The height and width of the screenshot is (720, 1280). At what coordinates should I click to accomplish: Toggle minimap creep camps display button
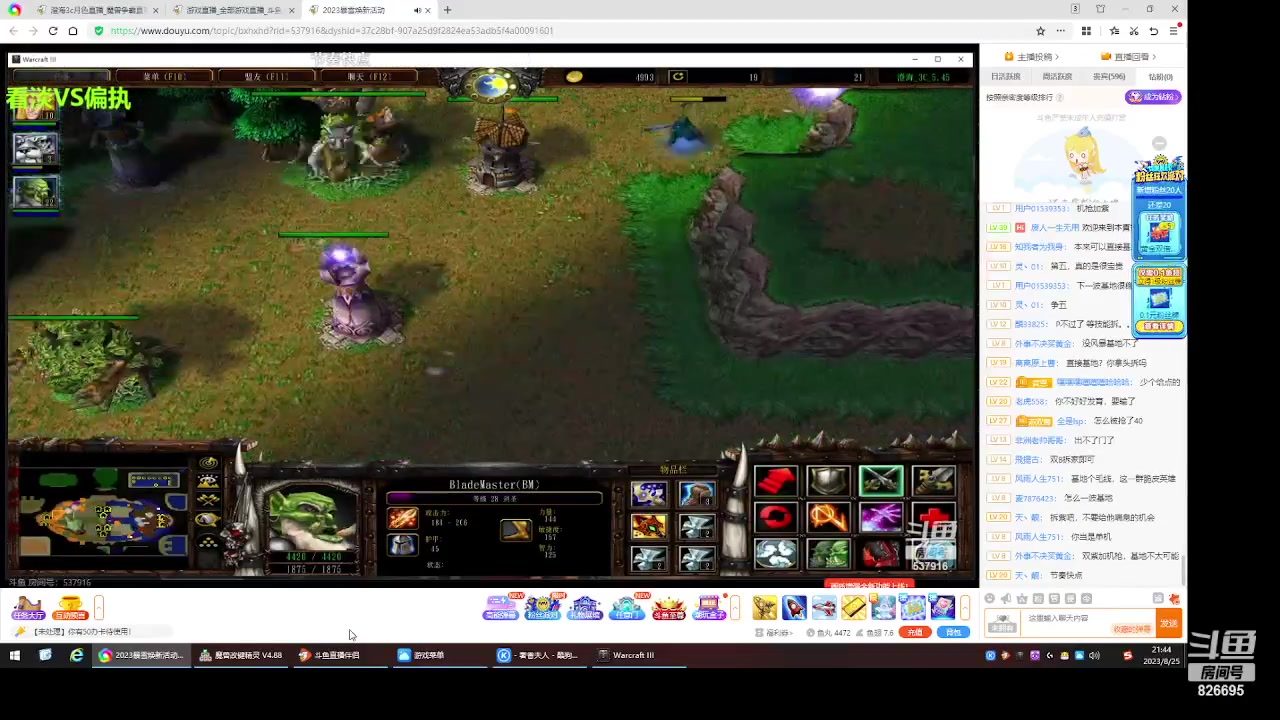(208, 520)
